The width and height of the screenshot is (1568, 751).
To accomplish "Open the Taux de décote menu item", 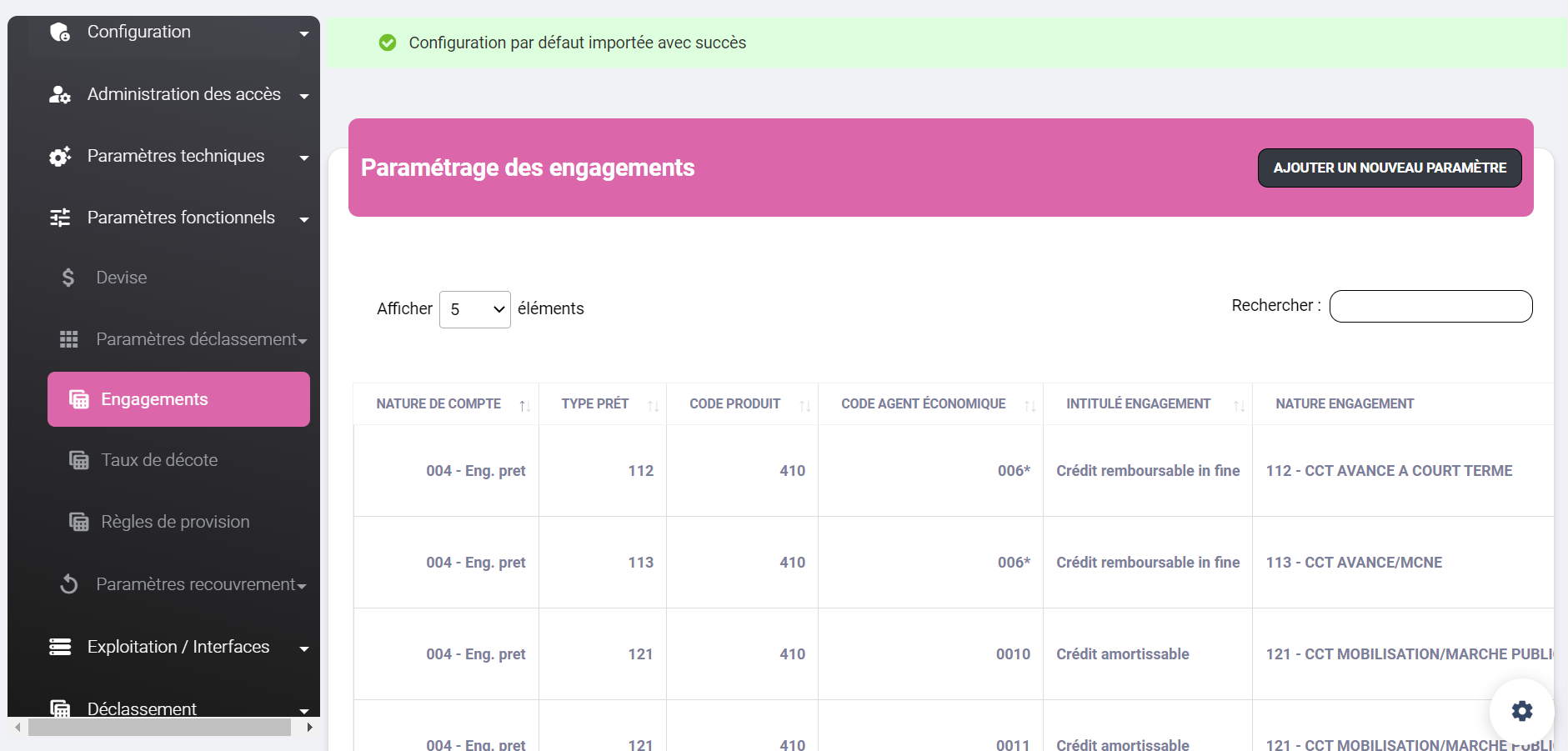I will click(159, 460).
